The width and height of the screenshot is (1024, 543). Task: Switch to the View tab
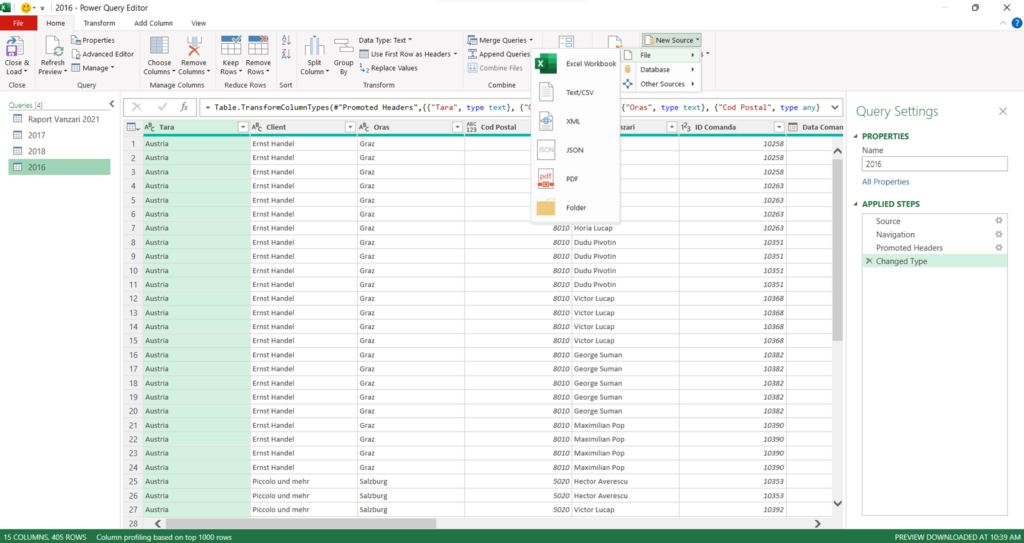point(199,23)
